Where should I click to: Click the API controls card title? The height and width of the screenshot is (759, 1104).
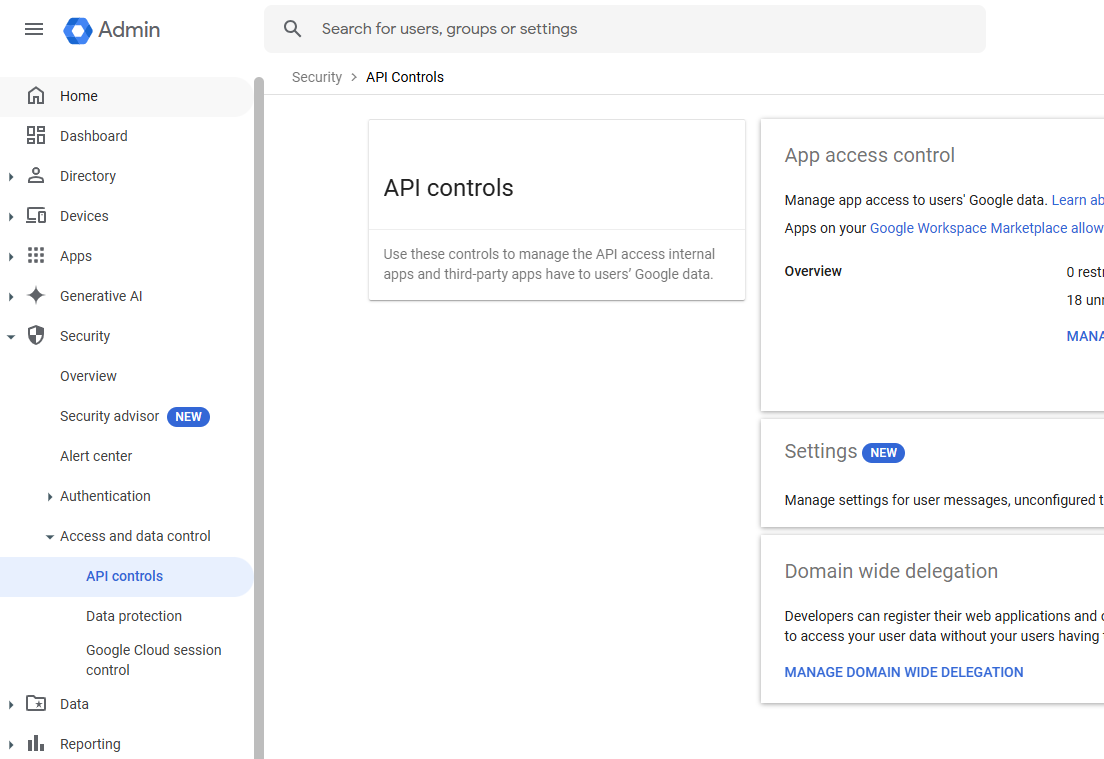[448, 188]
